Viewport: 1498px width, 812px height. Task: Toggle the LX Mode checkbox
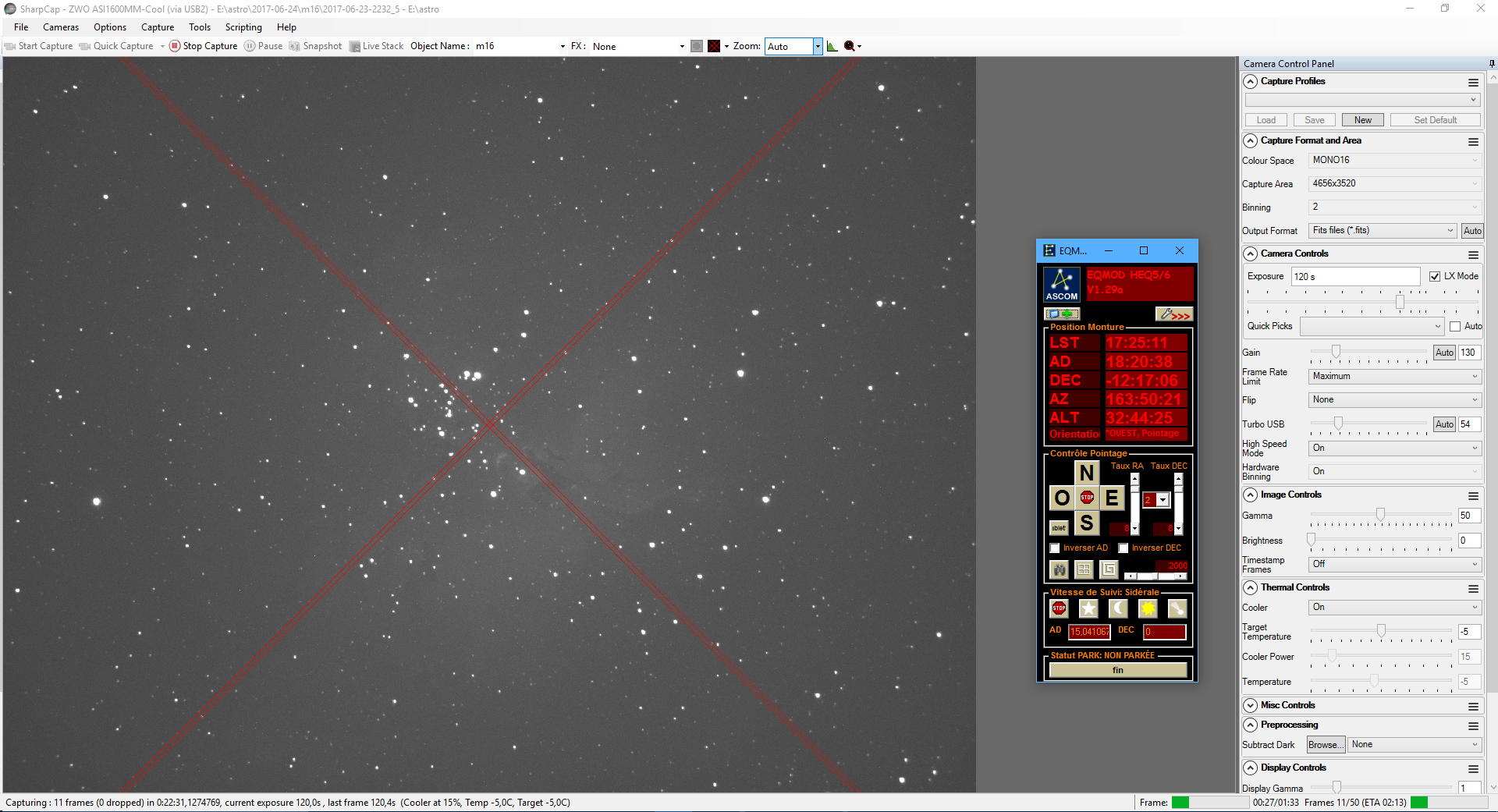[1435, 276]
